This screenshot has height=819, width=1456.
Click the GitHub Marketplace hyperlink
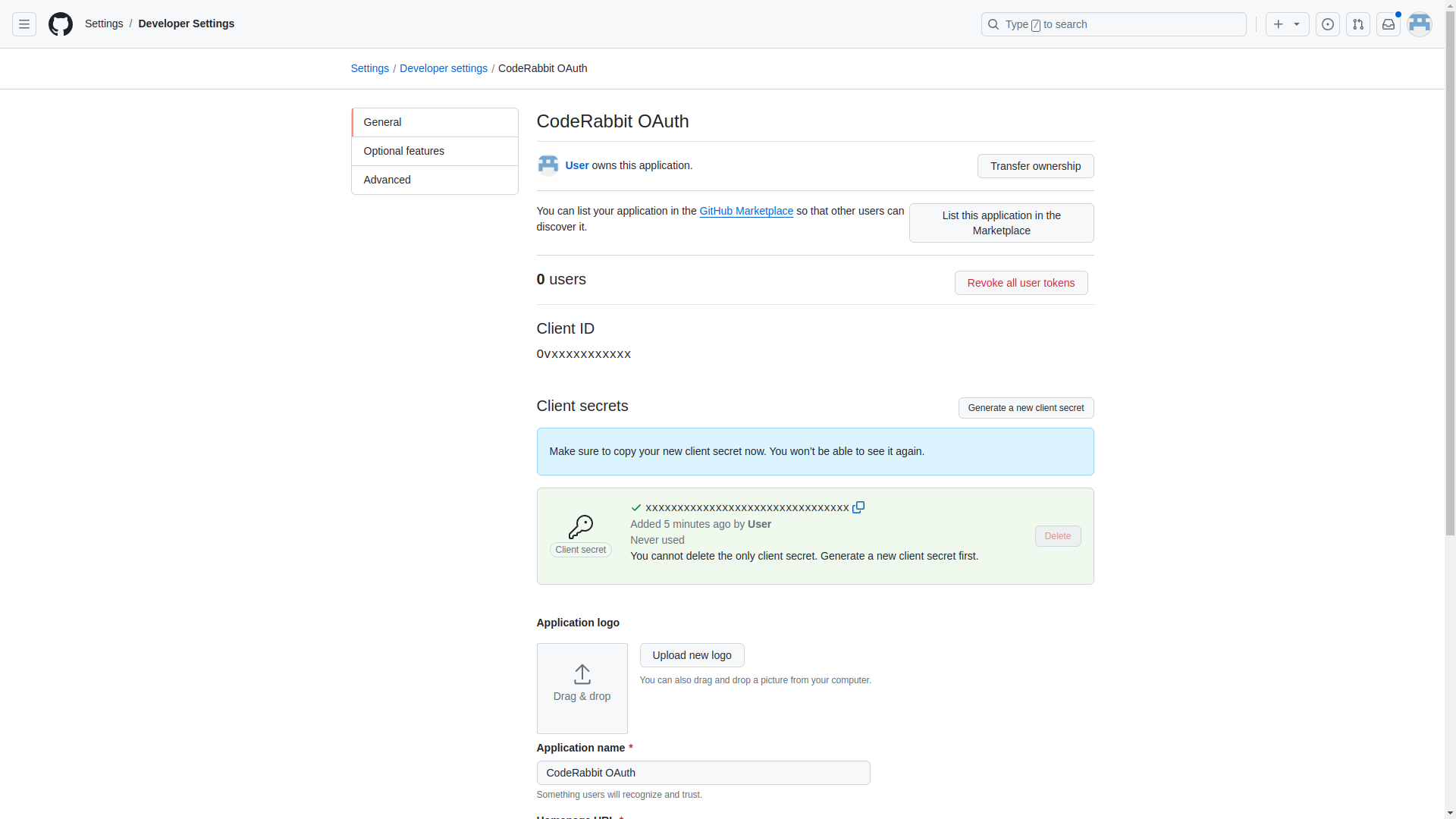tap(746, 210)
